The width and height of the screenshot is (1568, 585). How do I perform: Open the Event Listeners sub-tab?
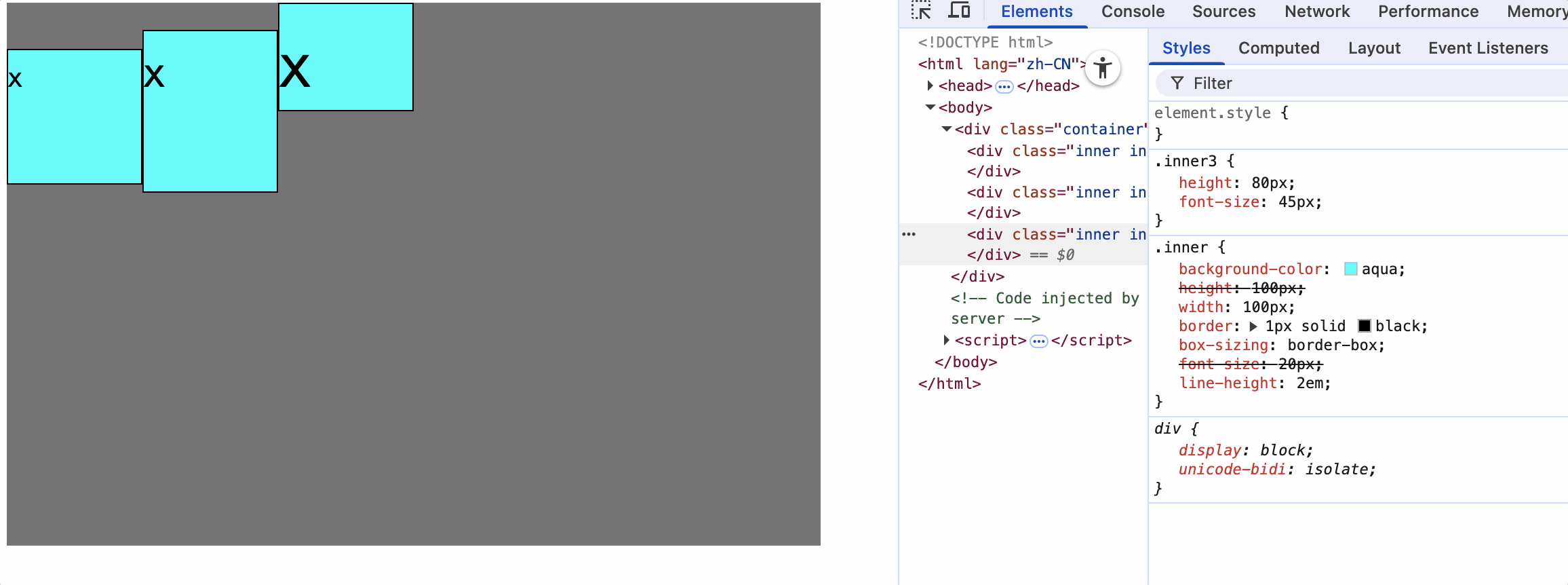pos(1488,48)
